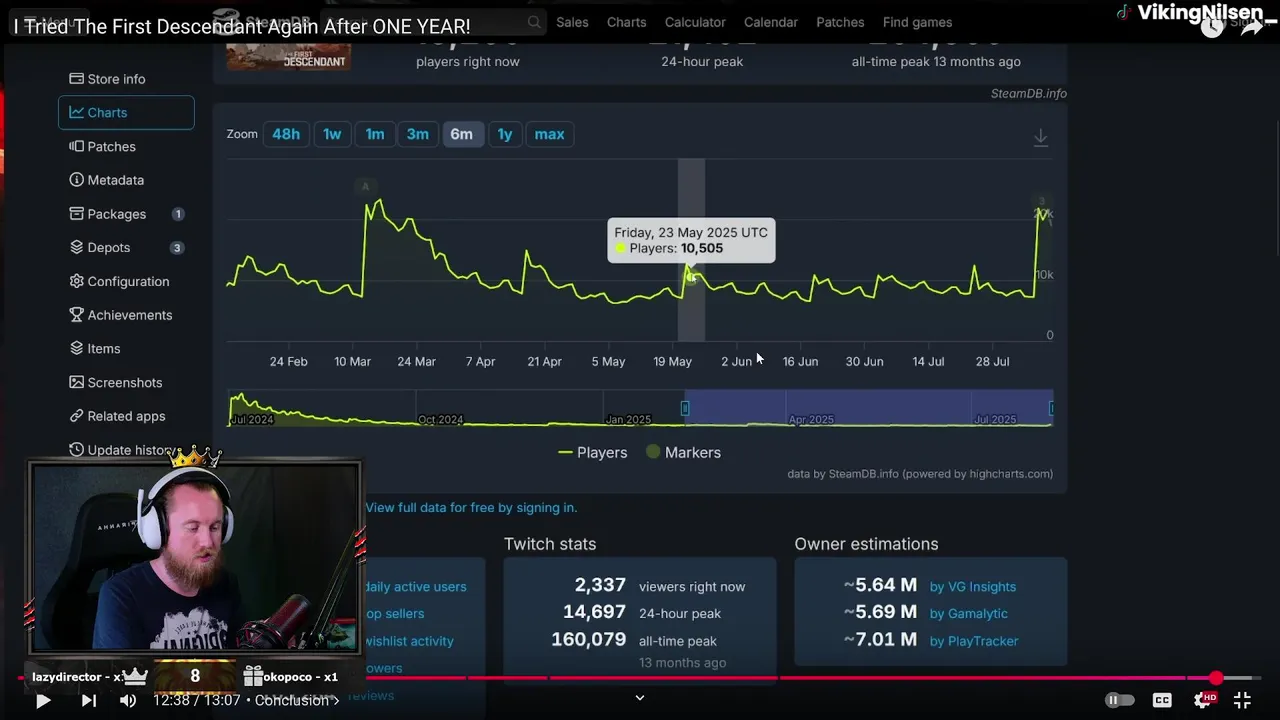The height and width of the screenshot is (720, 1280).
Task: Exit fullscreen mode
Action: pos(1242,701)
